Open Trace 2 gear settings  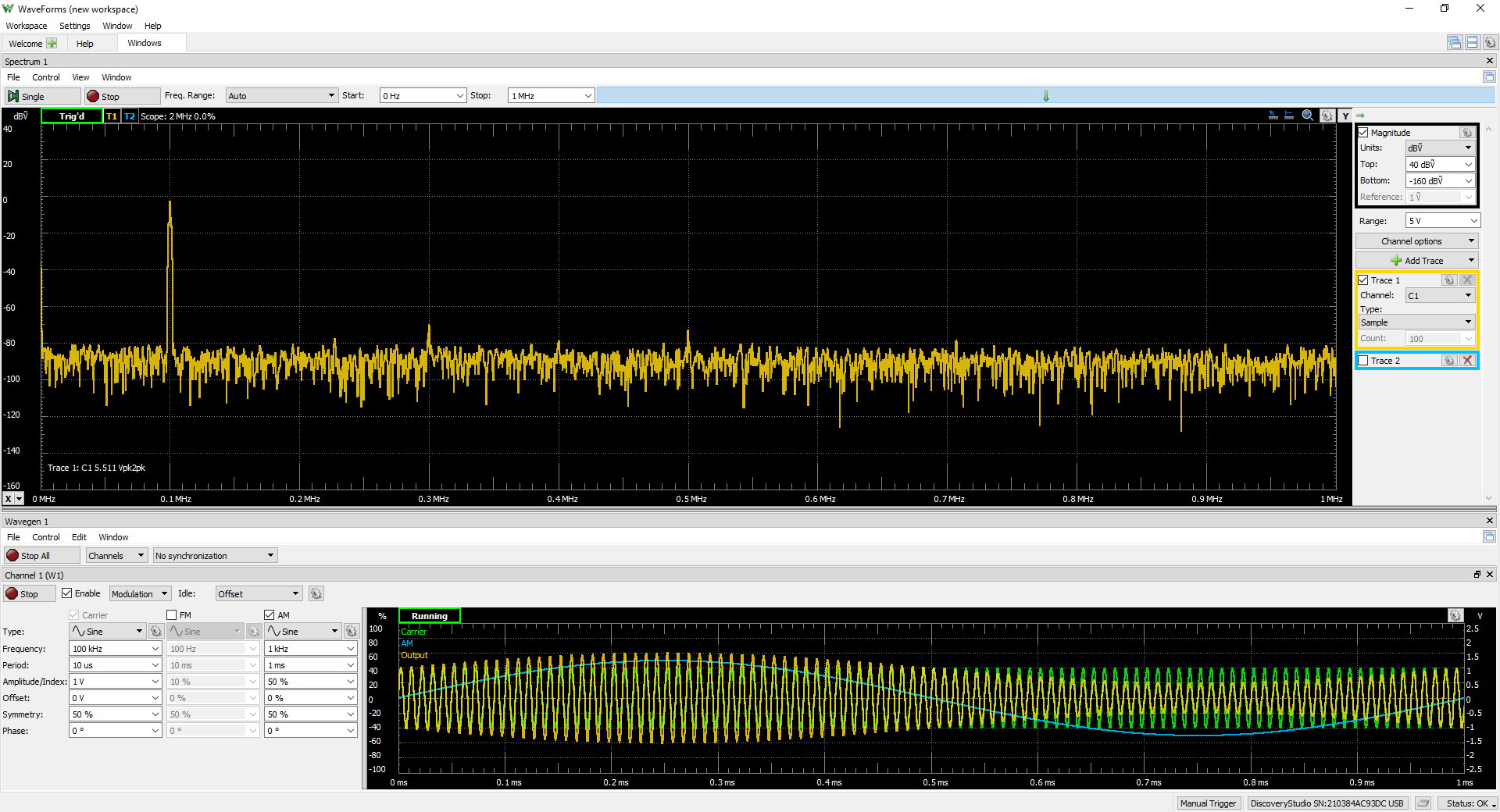(1449, 361)
